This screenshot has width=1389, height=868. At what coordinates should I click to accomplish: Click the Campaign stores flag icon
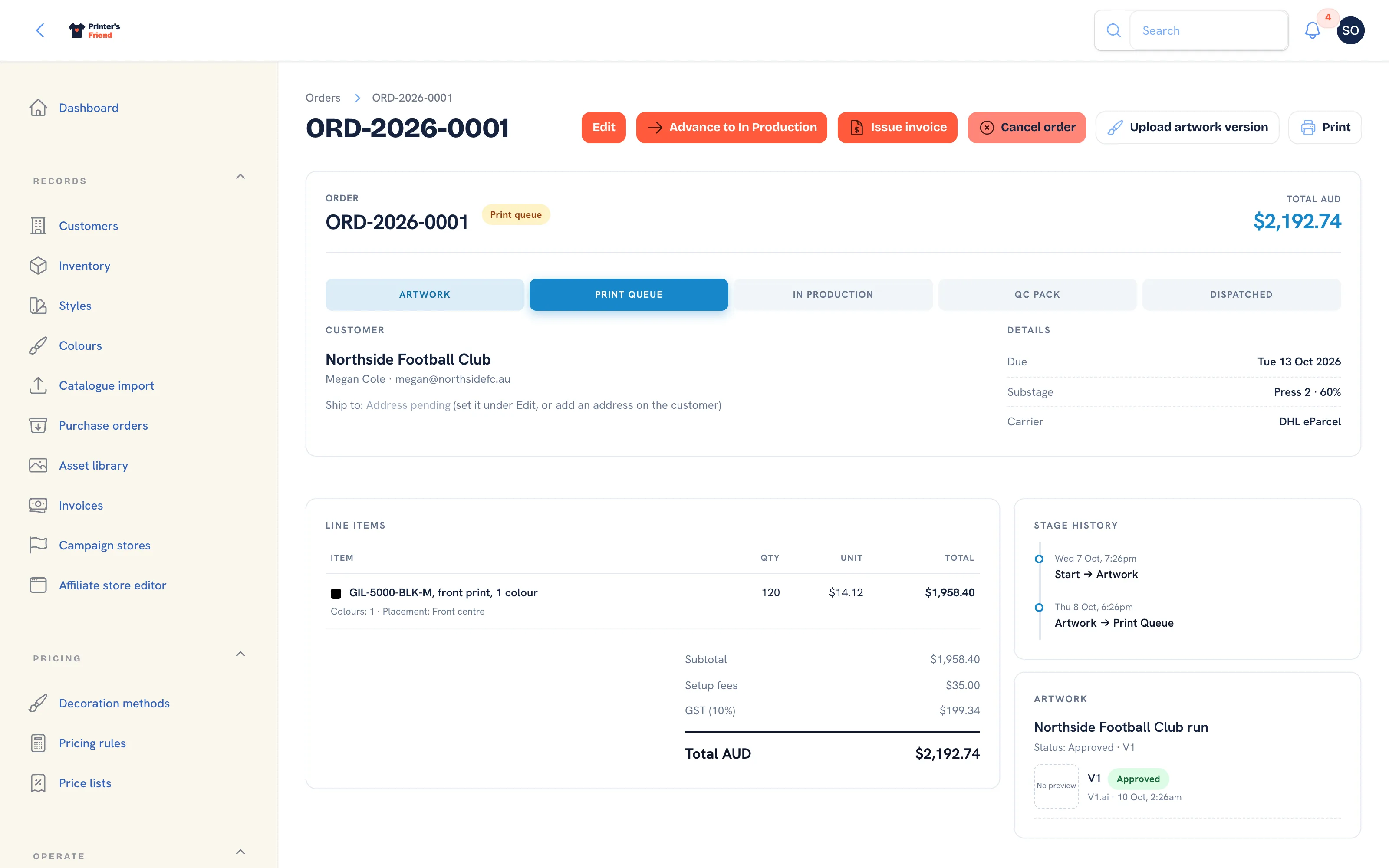click(39, 545)
